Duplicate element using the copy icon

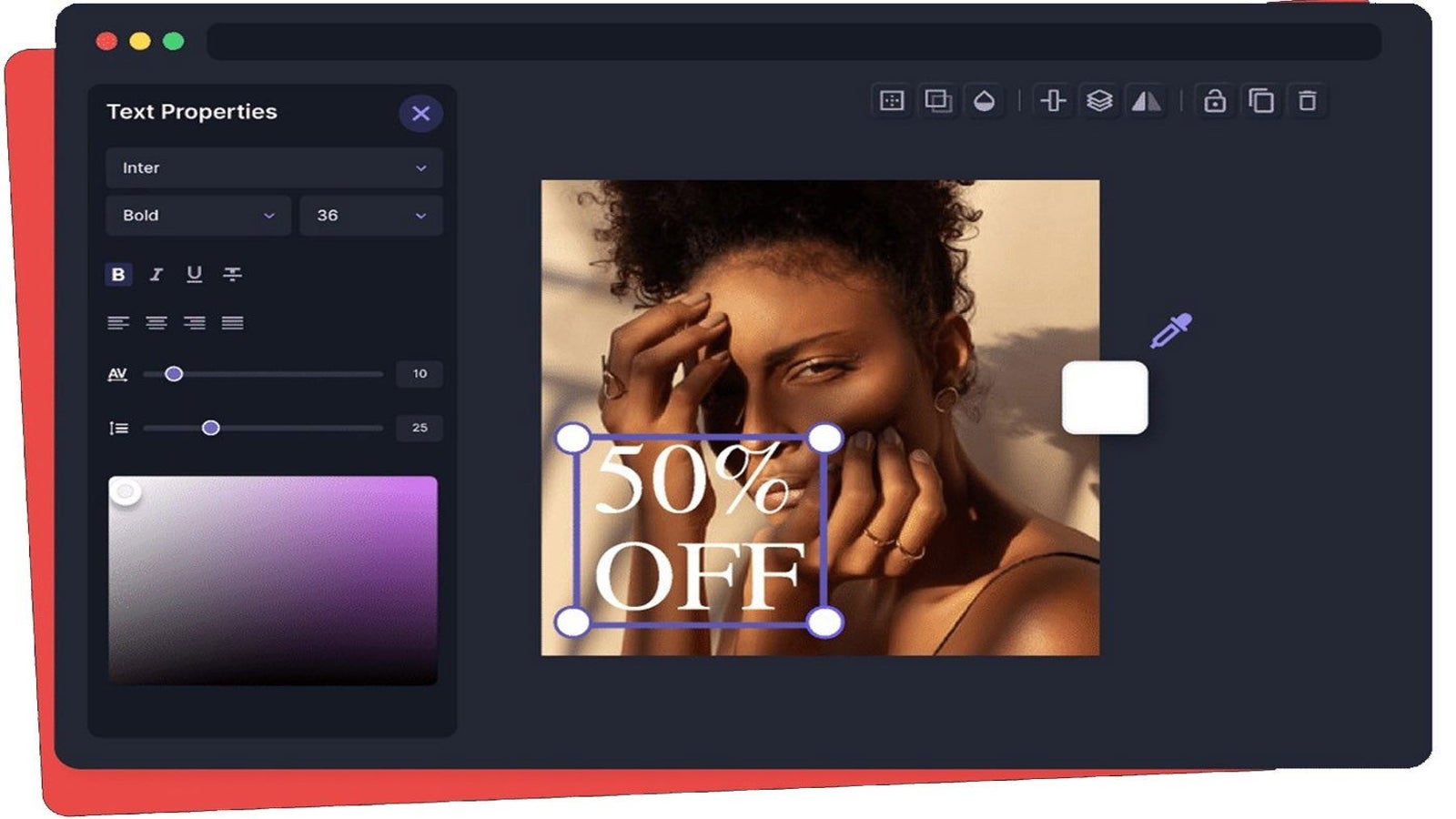pyautogui.click(x=1261, y=101)
